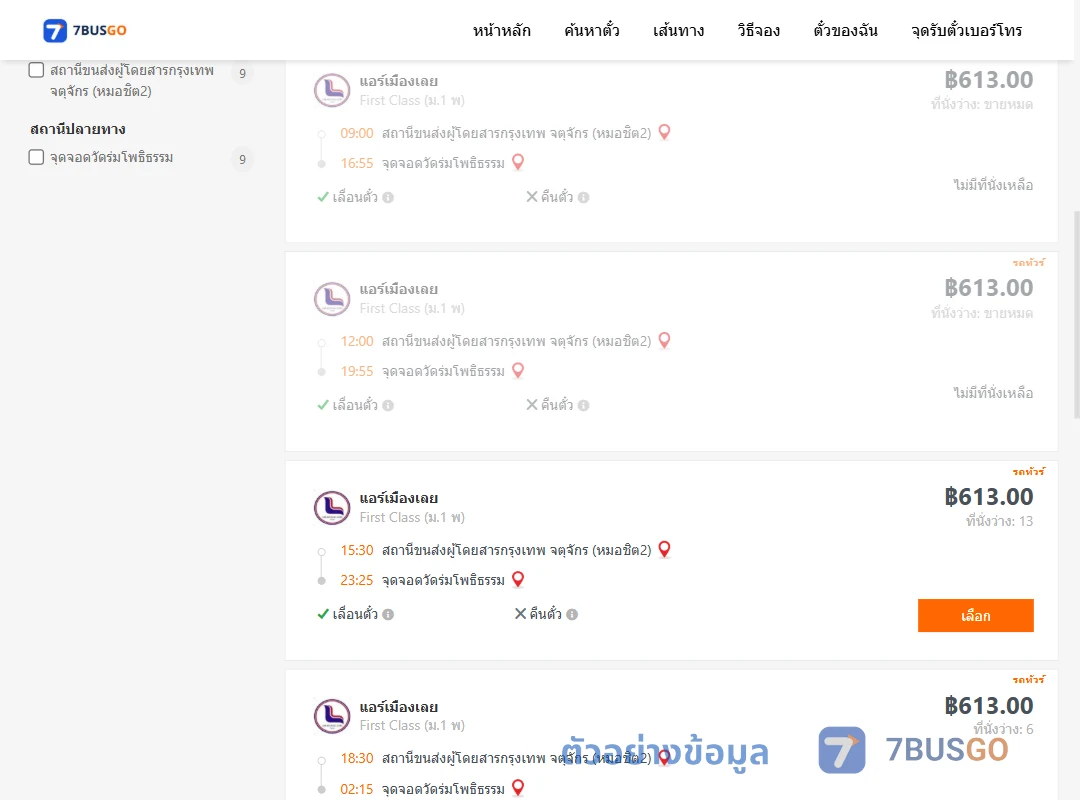The image size is (1080, 800).
Task: Tick the หมอชิต2 origin station filter checkbox
Action: coord(36,70)
